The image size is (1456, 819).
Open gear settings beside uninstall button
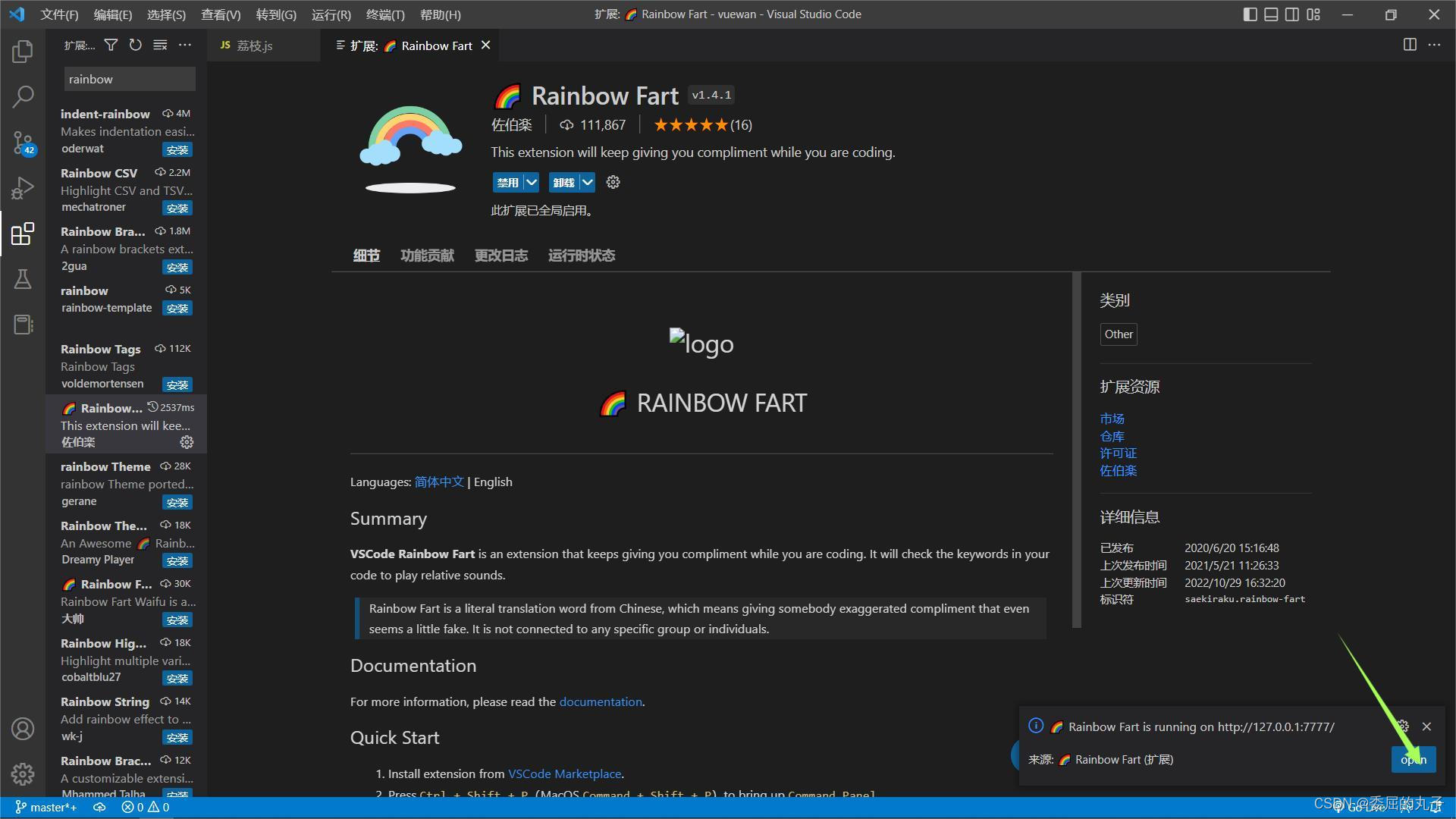[613, 182]
